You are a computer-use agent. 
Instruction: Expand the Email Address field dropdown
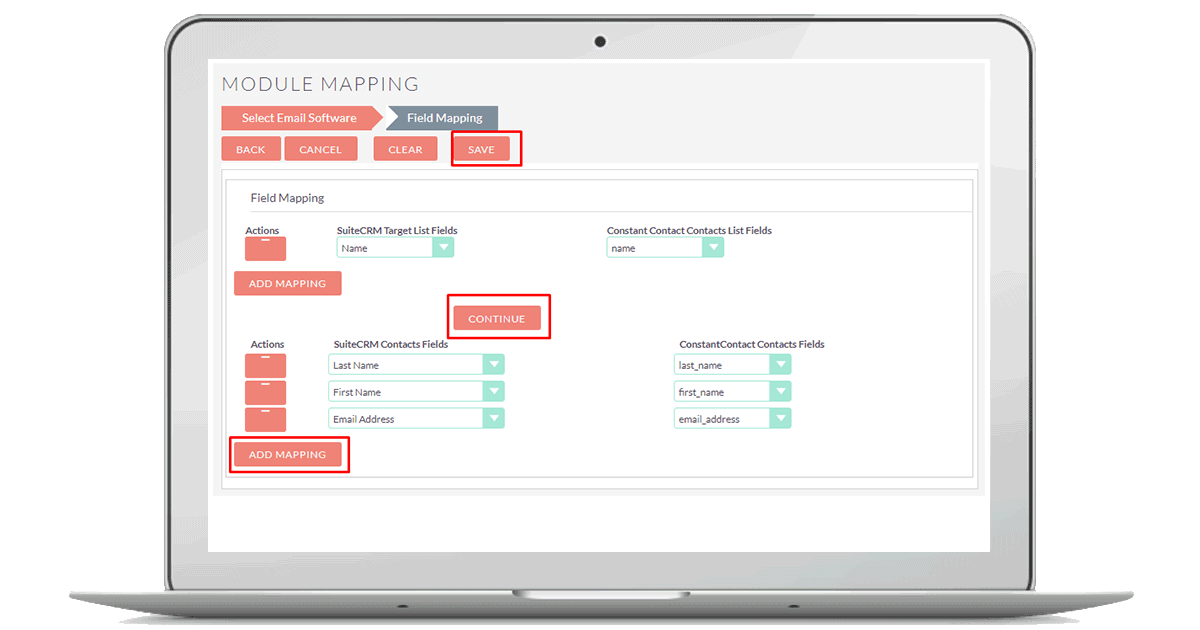(416, 419)
